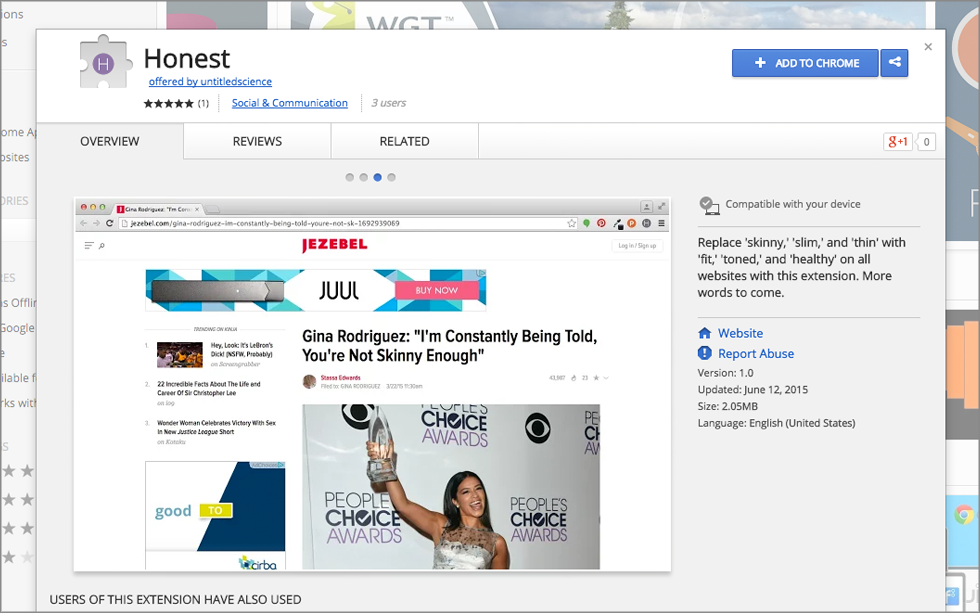Click the 3 users text
This screenshot has height=613, width=980.
(389, 103)
